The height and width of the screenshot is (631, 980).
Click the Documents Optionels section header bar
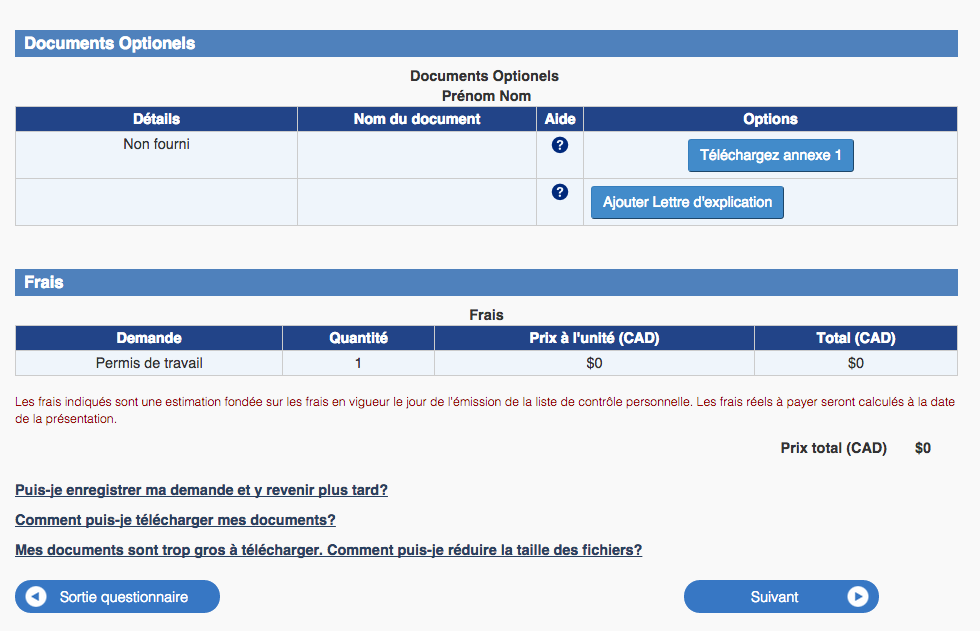click(486, 44)
